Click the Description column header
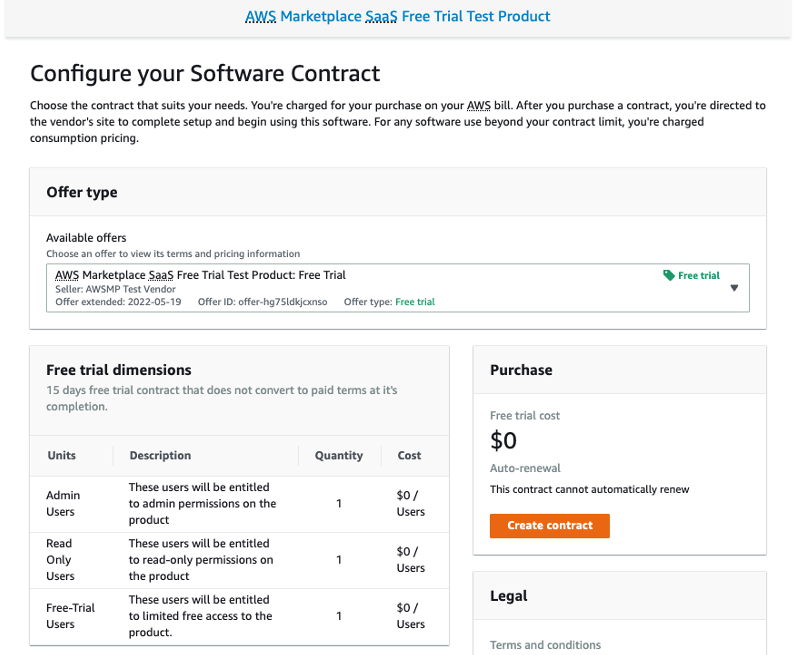Viewport: 793px width, 655px height. [160, 455]
